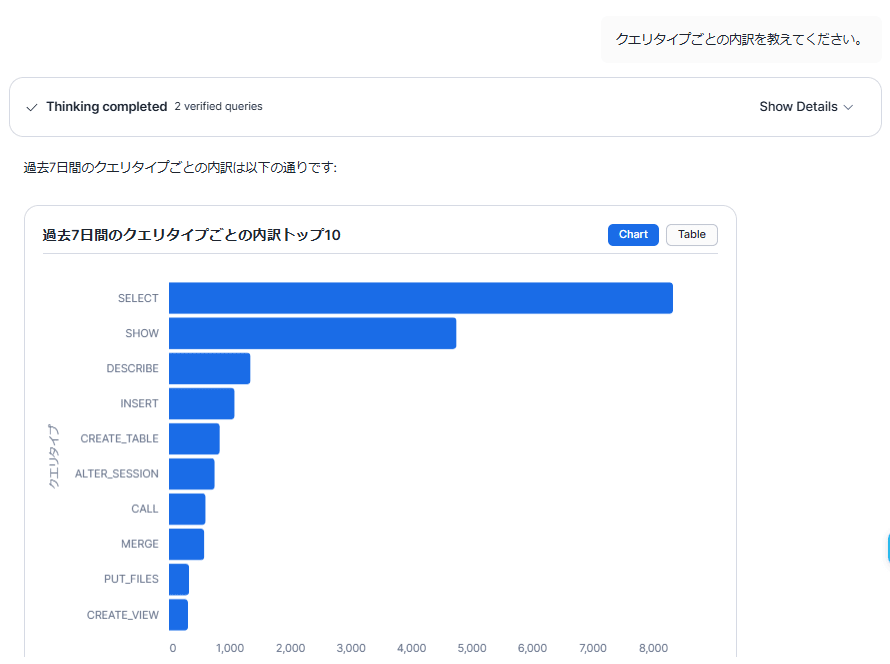This screenshot has width=890, height=664.
Task: Click the chart title heading text
Action: tap(191, 235)
